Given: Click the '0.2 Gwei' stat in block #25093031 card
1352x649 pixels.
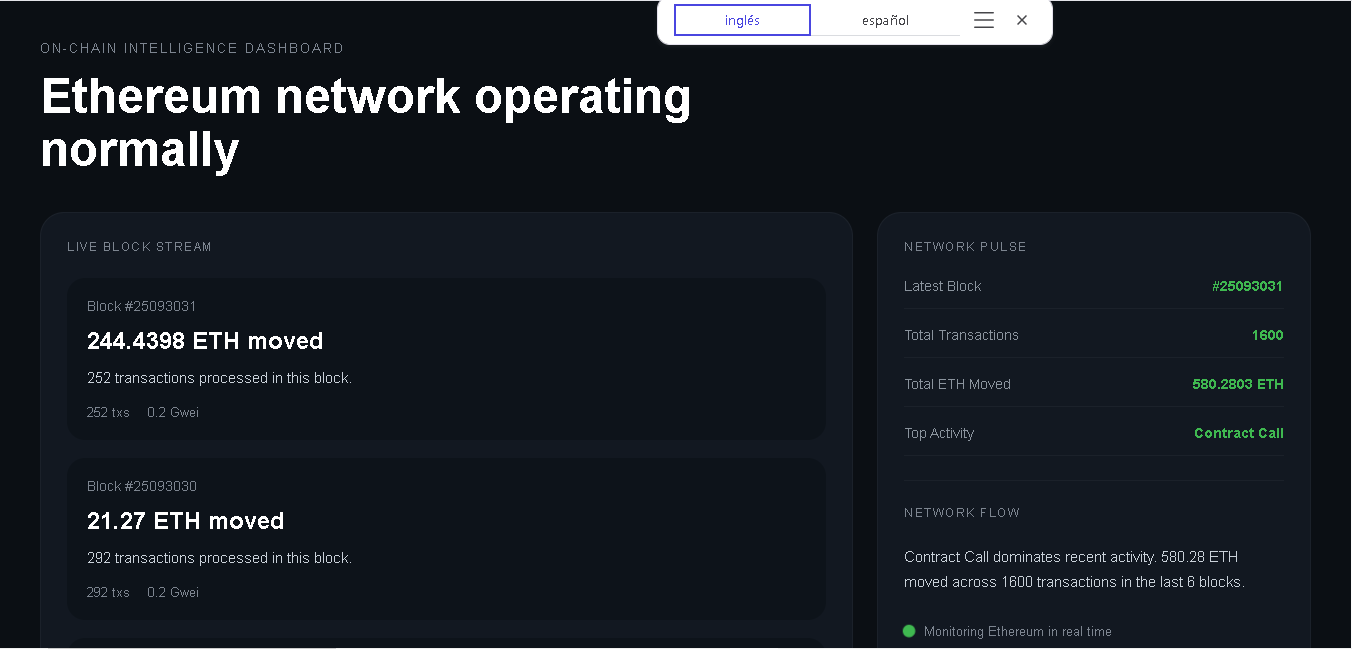Looking at the screenshot, I should pyautogui.click(x=173, y=412).
